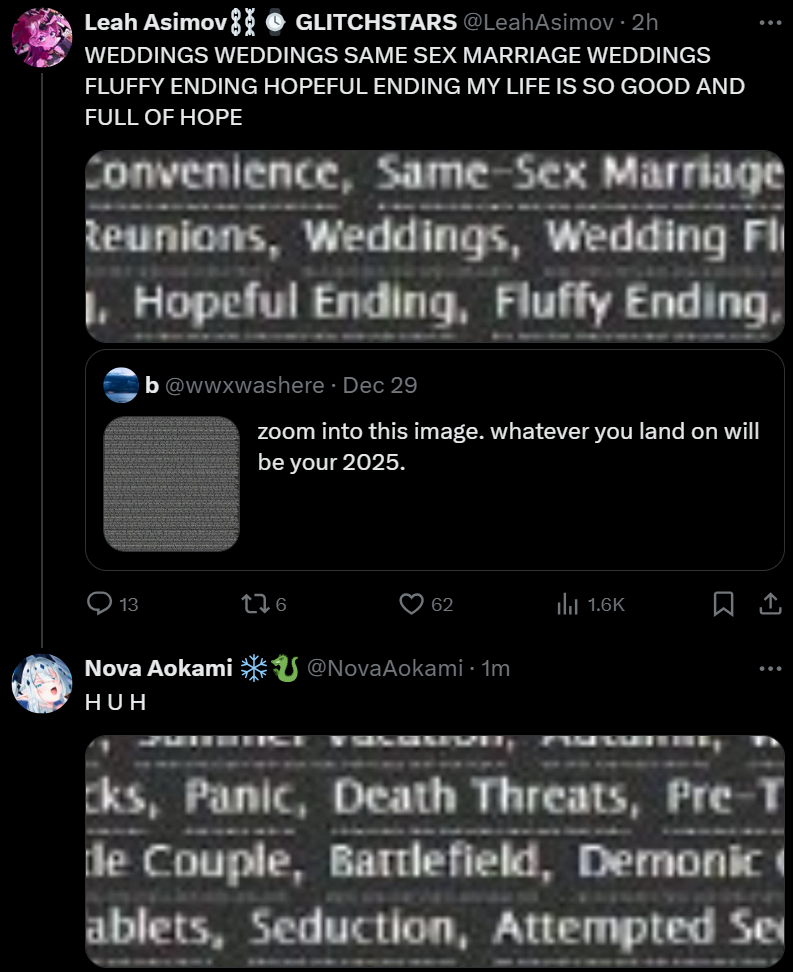Open the Same-Sex Marriage tags image
This screenshot has height=972, width=793.
pos(435,246)
